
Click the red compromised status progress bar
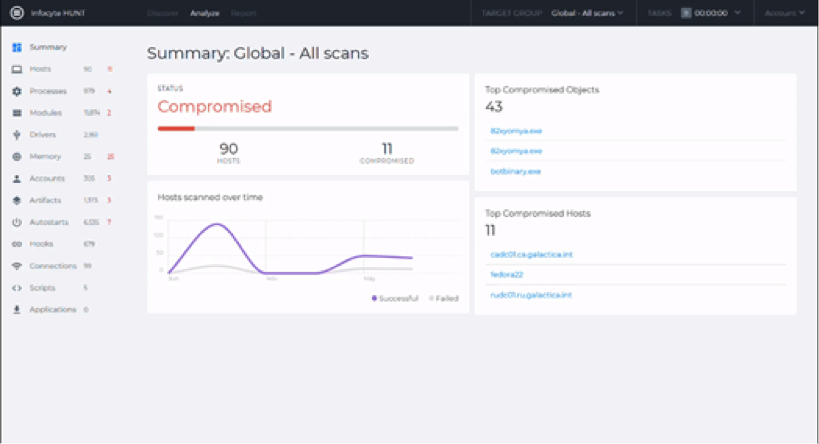coord(176,128)
